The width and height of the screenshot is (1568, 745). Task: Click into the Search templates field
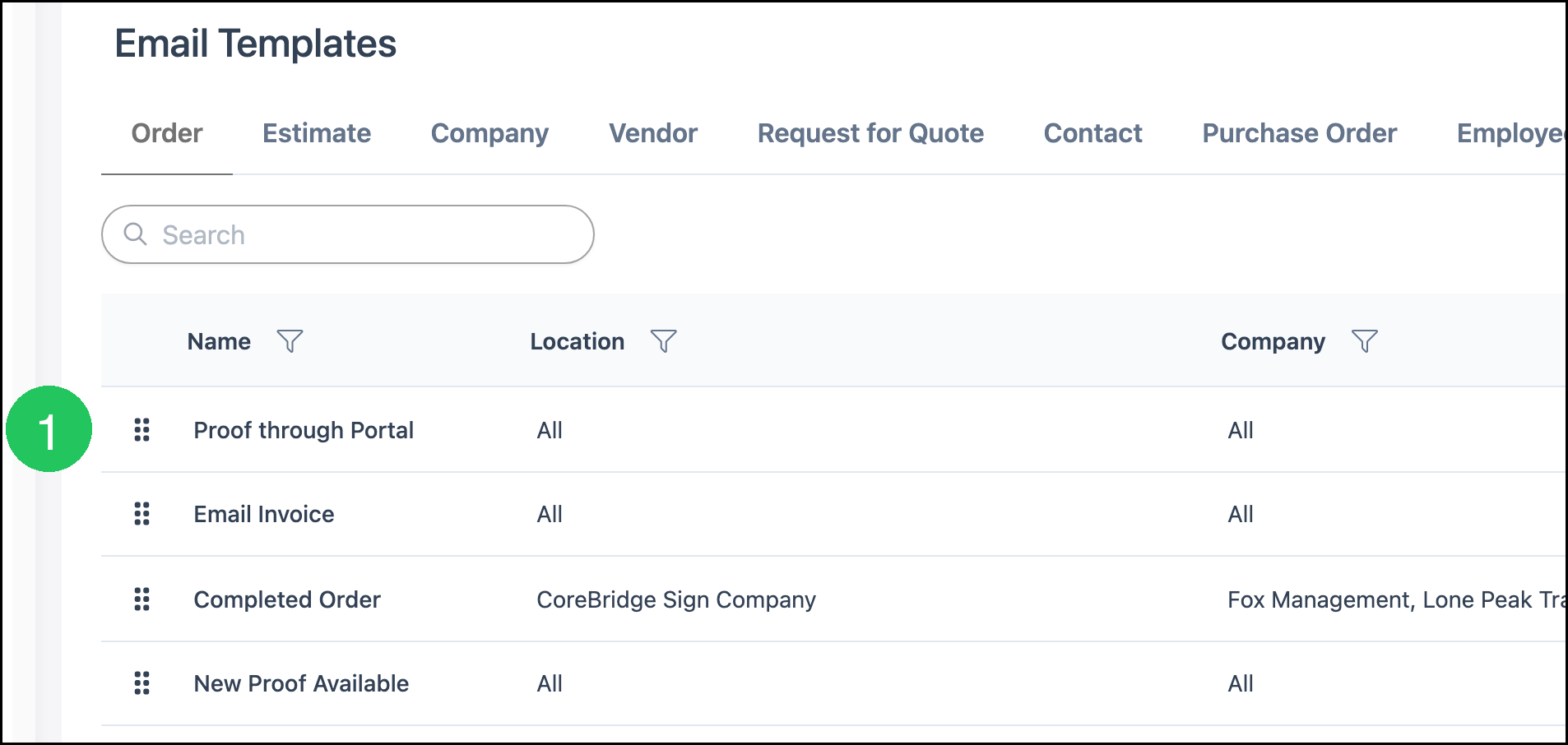click(348, 234)
